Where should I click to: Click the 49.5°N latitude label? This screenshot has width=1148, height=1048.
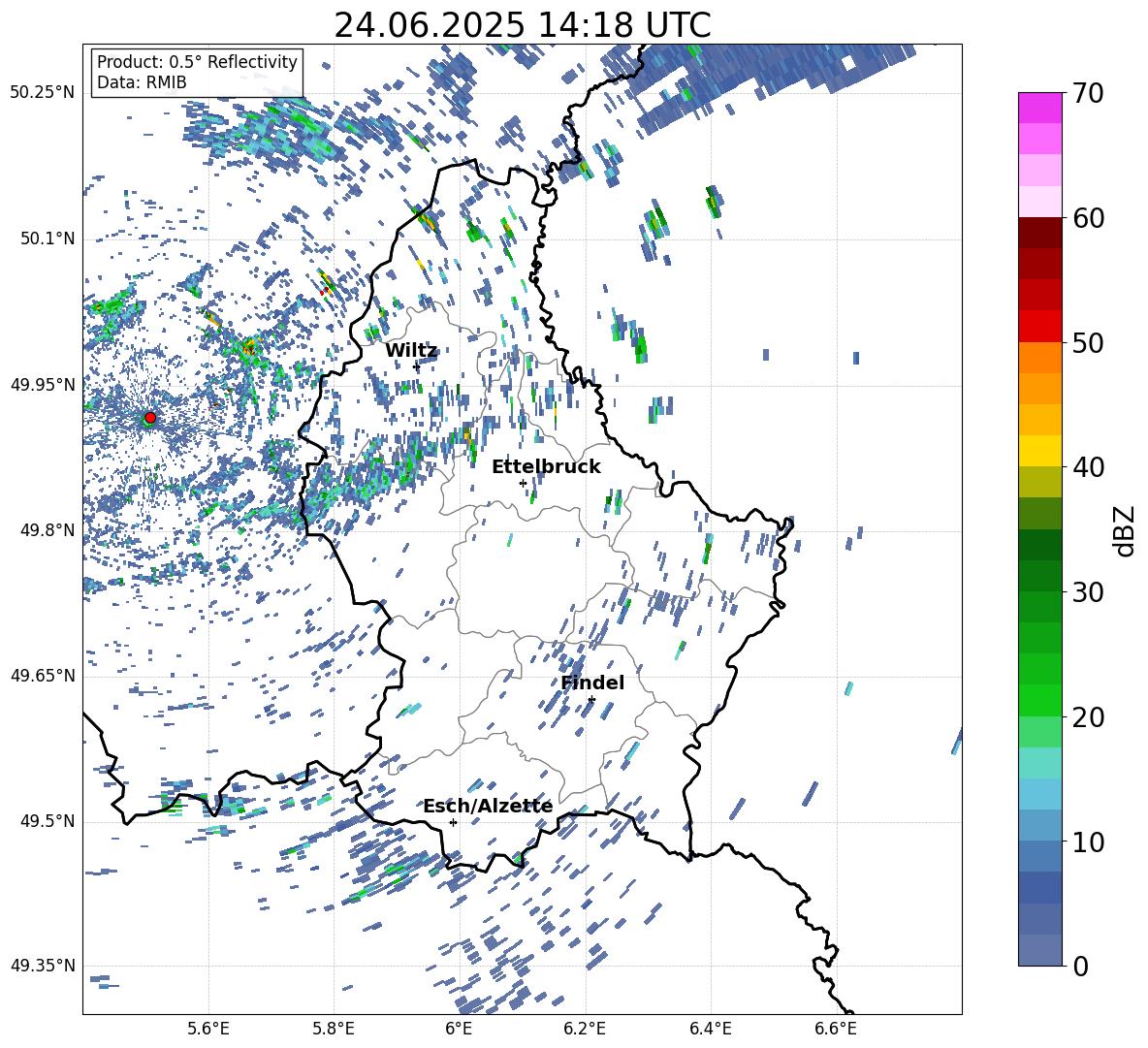47,820
